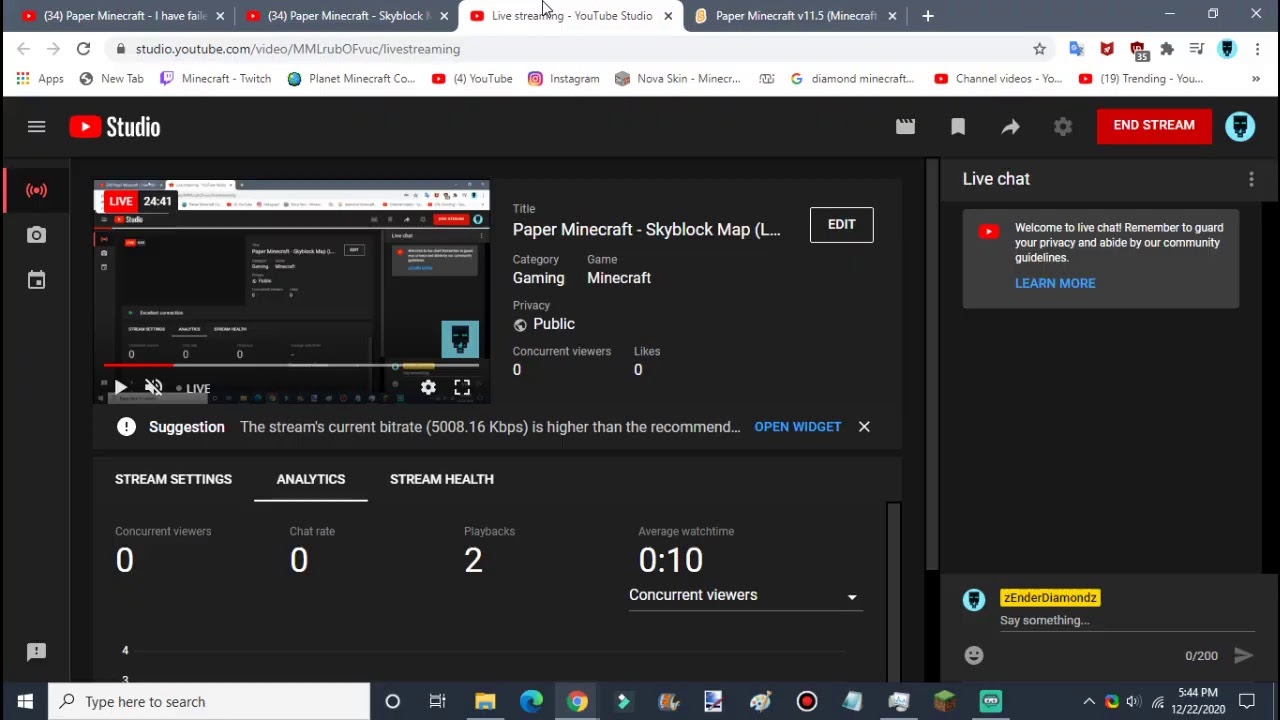Open Chrome extensions puzzle icon

coord(1167,49)
